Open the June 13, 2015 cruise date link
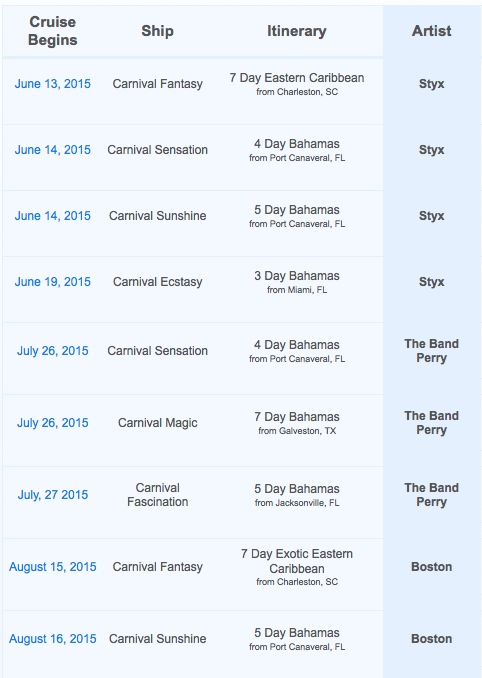Image resolution: width=482 pixels, height=678 pixels. tap(53, 84)
